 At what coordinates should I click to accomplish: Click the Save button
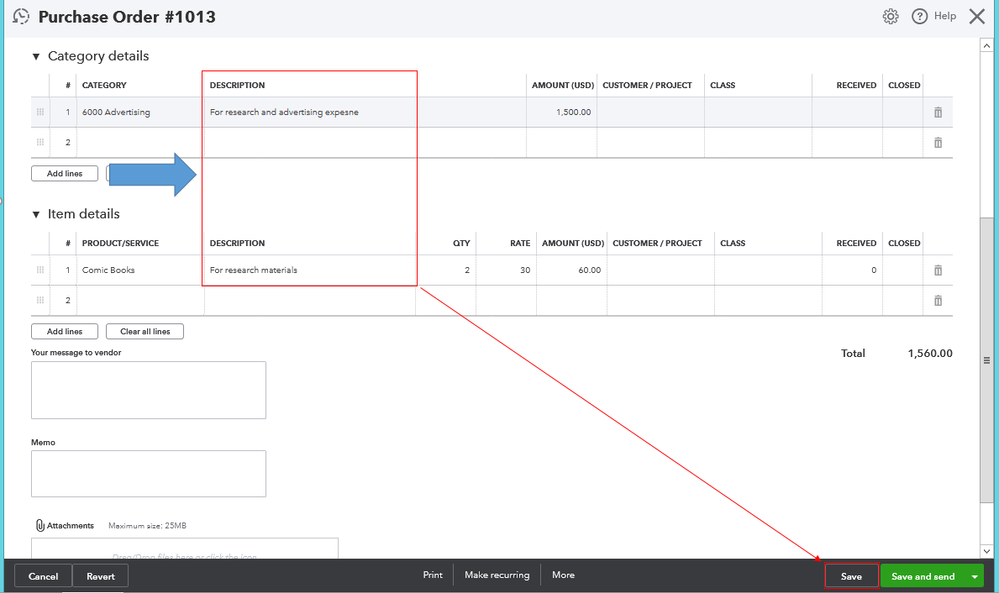(851, 576)
